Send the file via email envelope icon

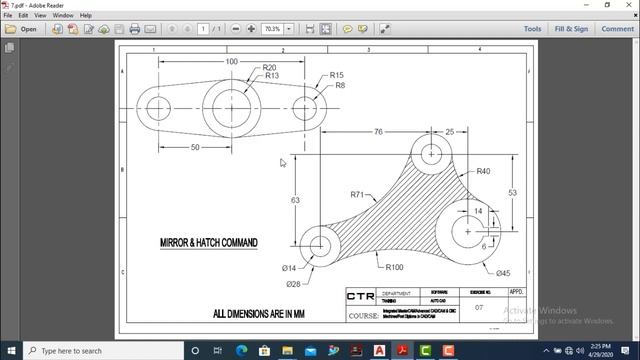pos(150,29)
